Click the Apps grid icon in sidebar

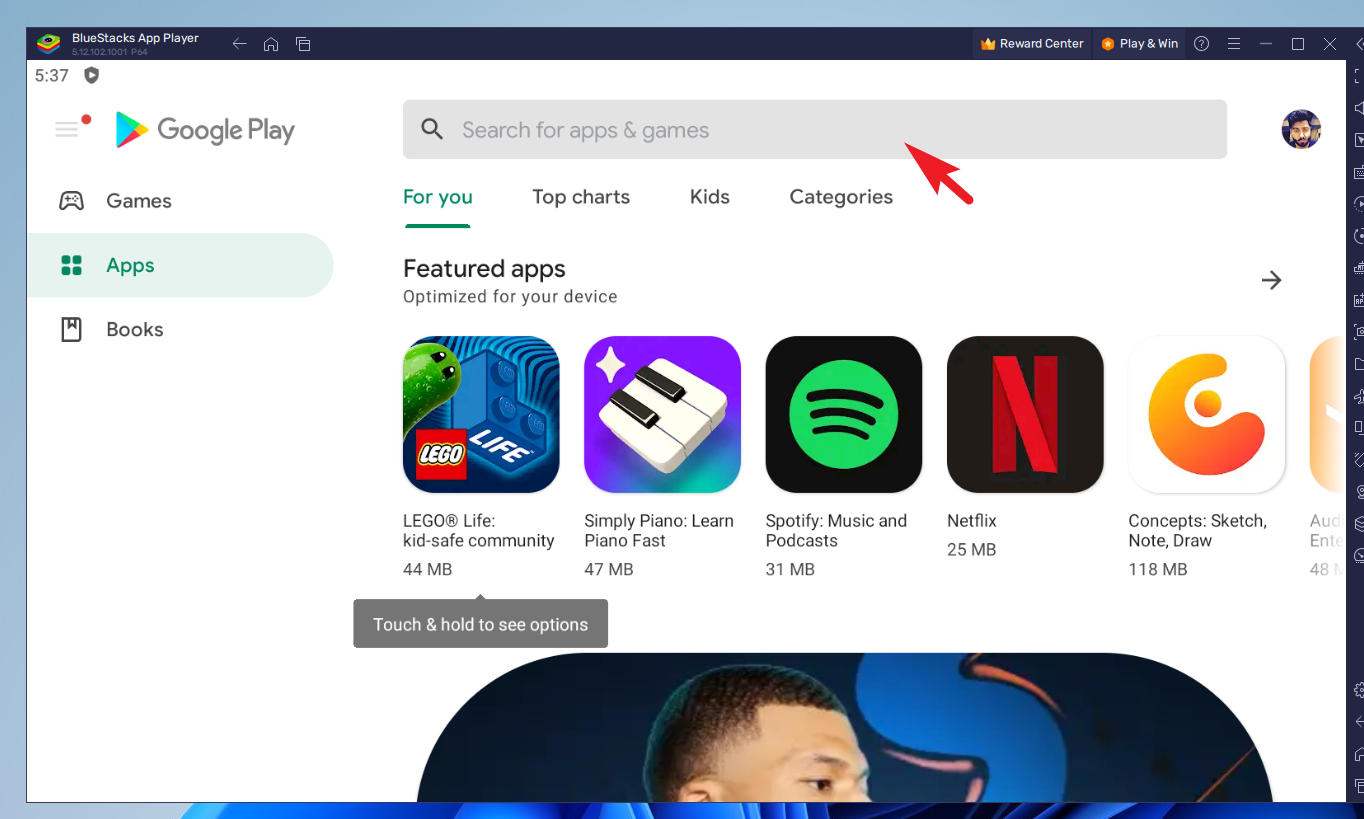(x=71, y=265)
